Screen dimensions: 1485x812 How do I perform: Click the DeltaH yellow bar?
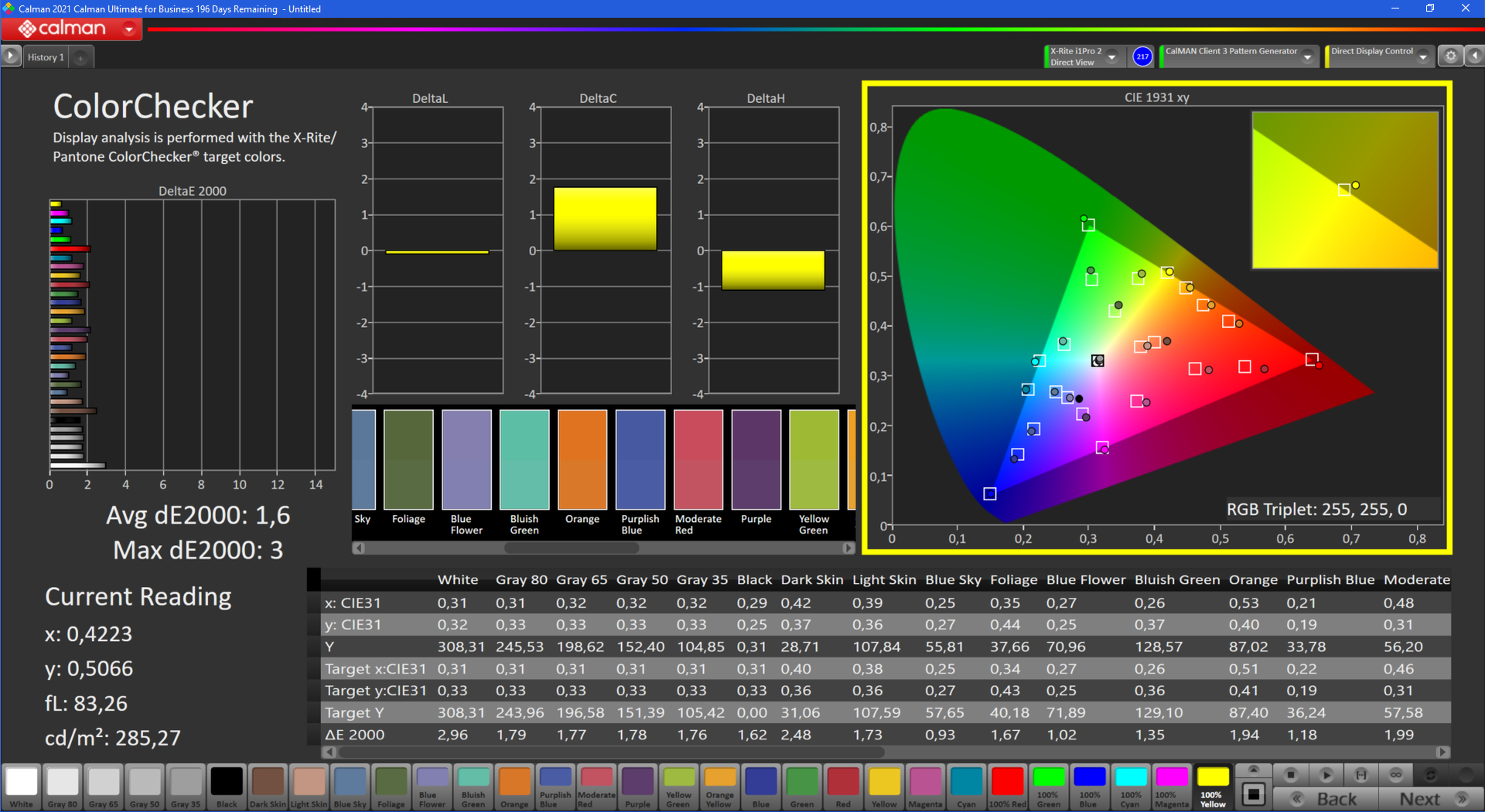[773, 270]
